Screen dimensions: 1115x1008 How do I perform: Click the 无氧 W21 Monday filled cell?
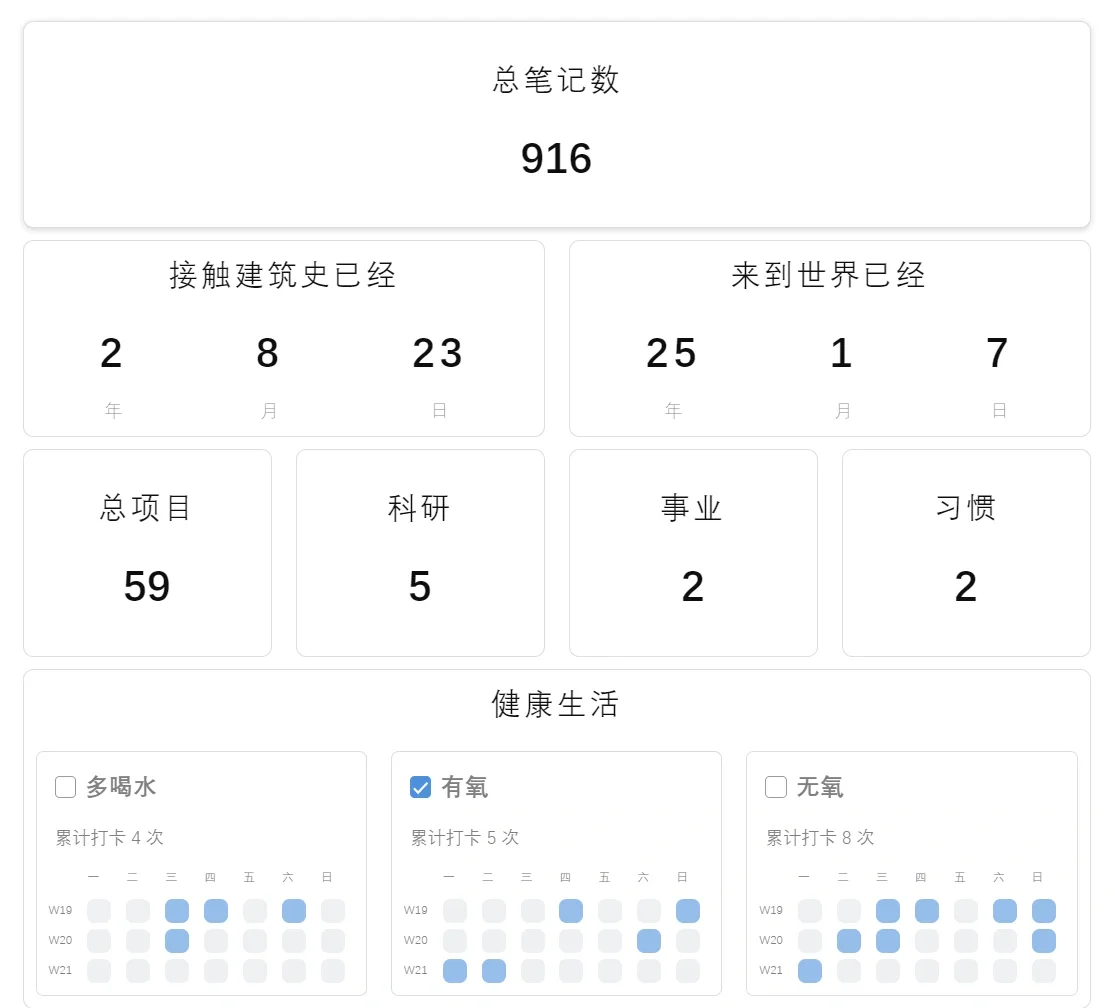tap(810, 970)
